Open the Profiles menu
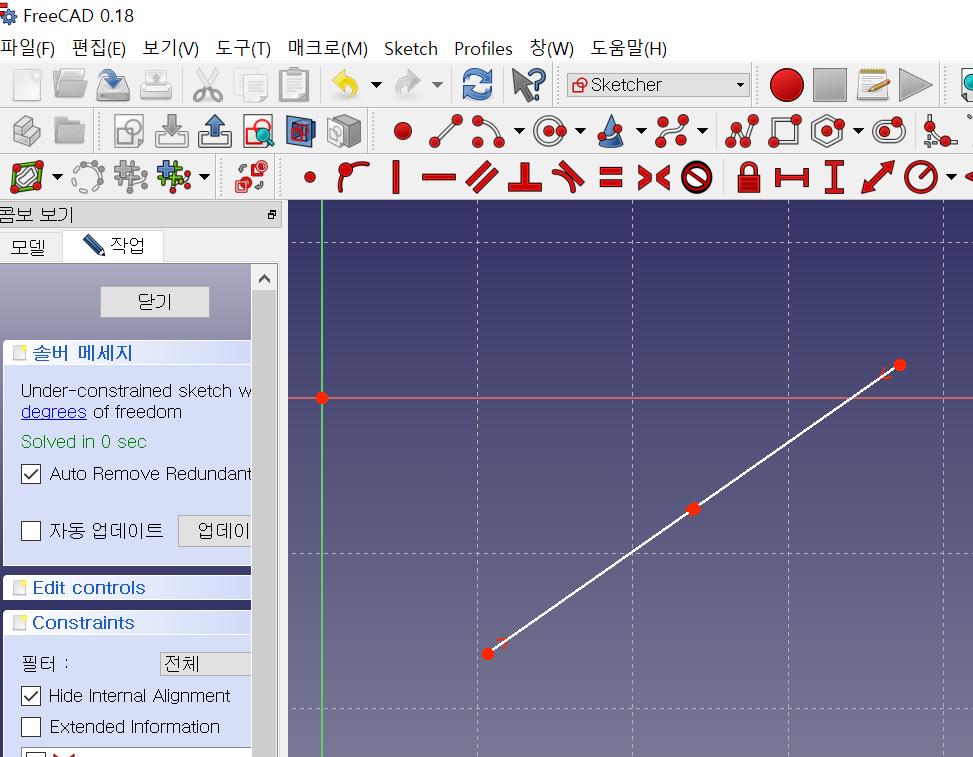 pos(483,48)
